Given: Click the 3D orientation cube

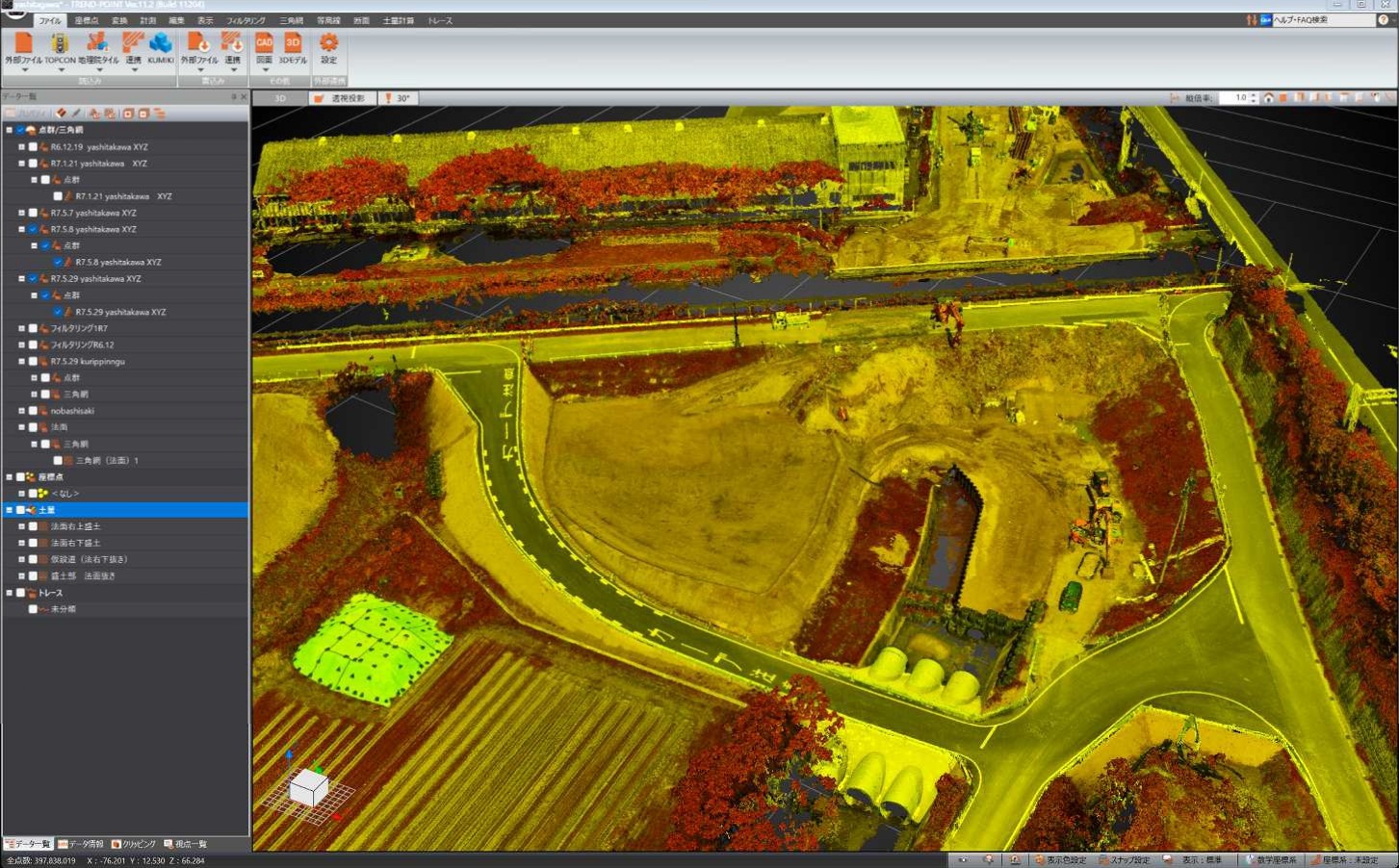Looking at the screenshot, I should point(309,788).
